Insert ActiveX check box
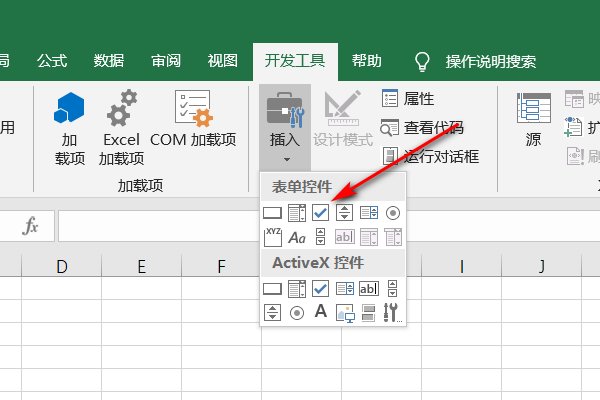 point(320,289)
